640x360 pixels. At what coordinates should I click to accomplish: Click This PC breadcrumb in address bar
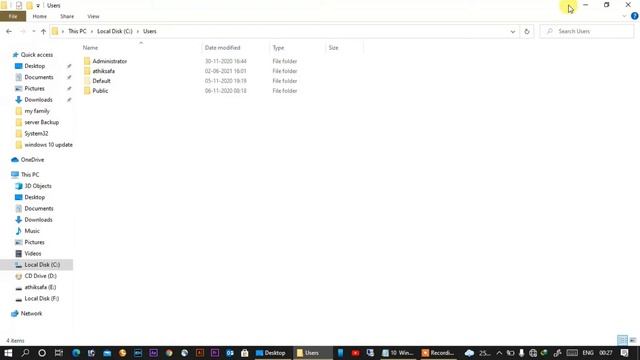pyautogui.click(x=77, y=31)
